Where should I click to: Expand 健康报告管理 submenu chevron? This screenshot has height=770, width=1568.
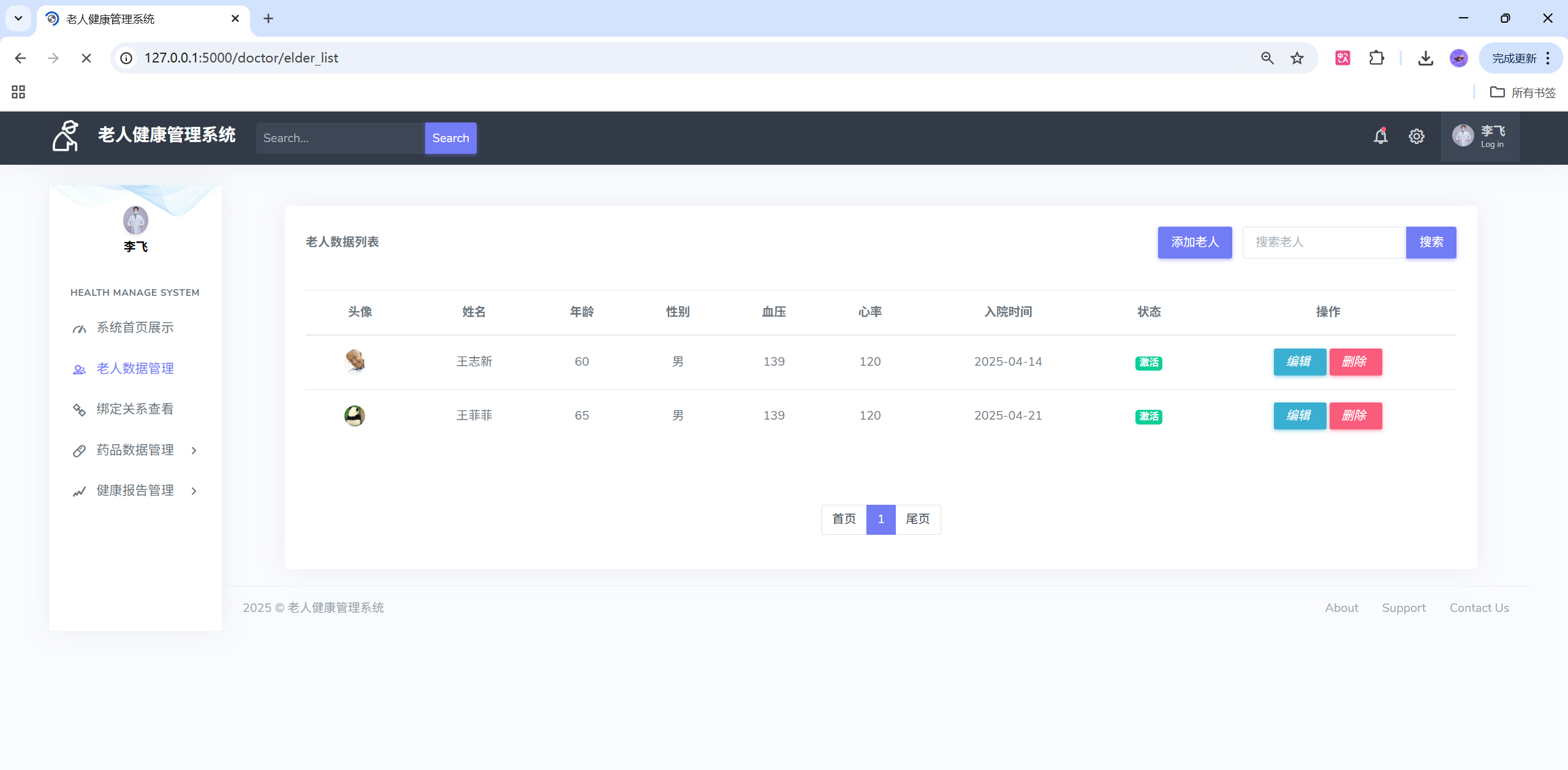tap(194, 491)
